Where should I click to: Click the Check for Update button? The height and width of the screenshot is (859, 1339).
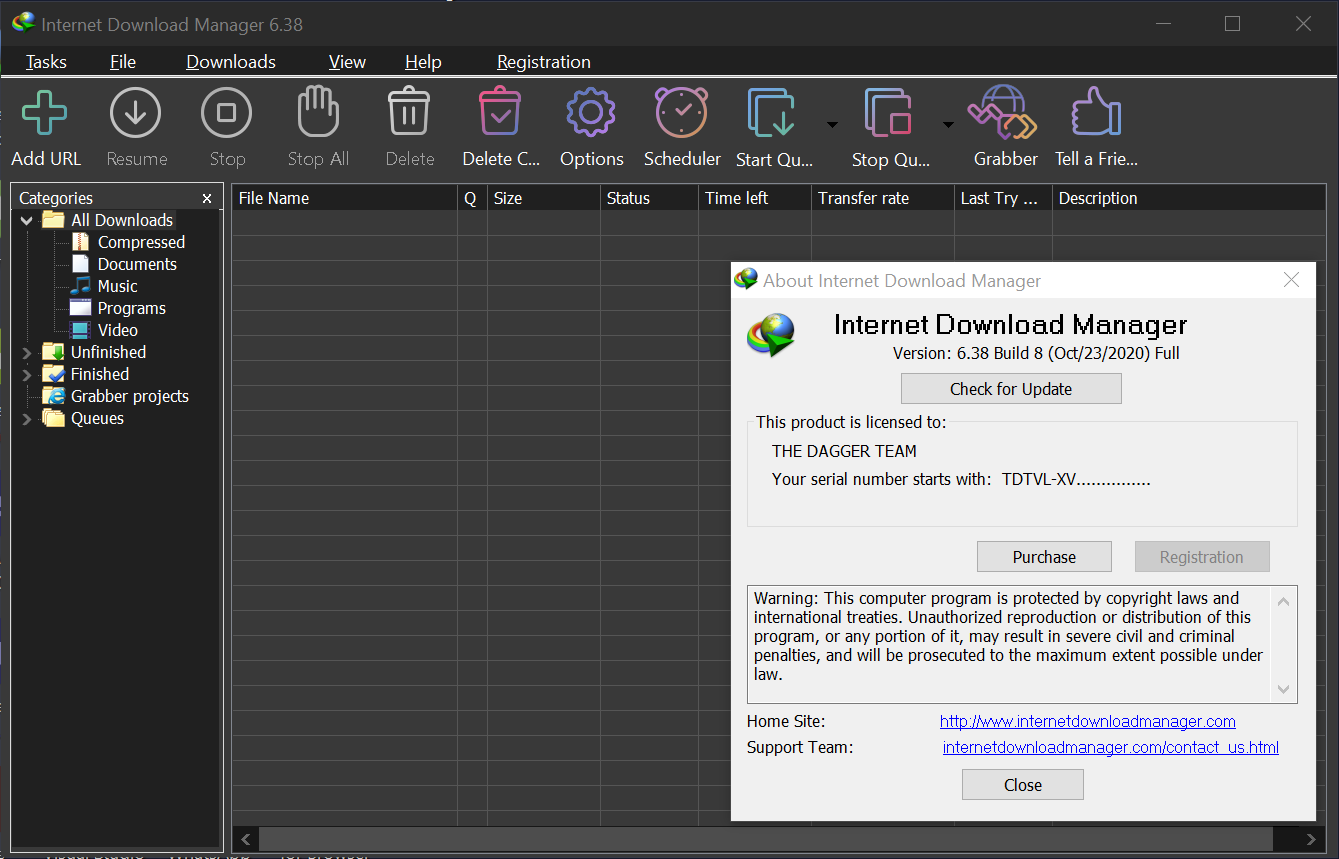click(1011, 389)
